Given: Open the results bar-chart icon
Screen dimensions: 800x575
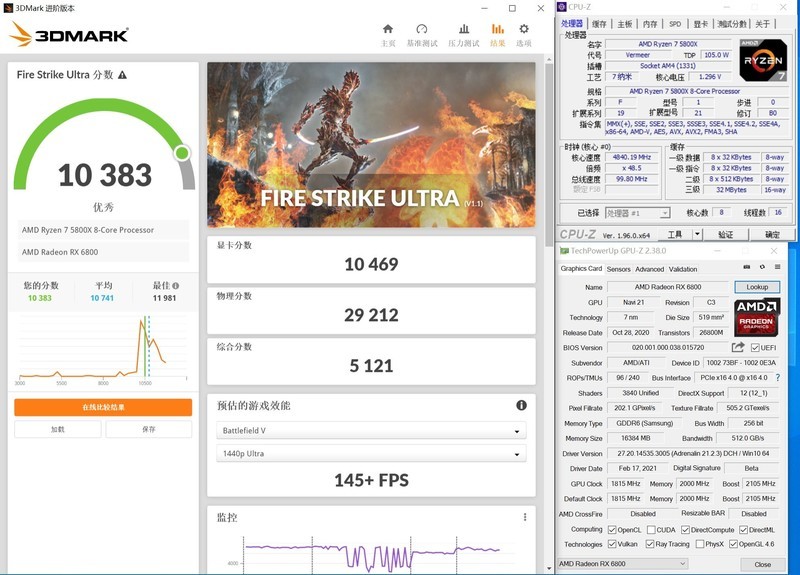Looking at the screenshot, I should click(x=497, y=29).
